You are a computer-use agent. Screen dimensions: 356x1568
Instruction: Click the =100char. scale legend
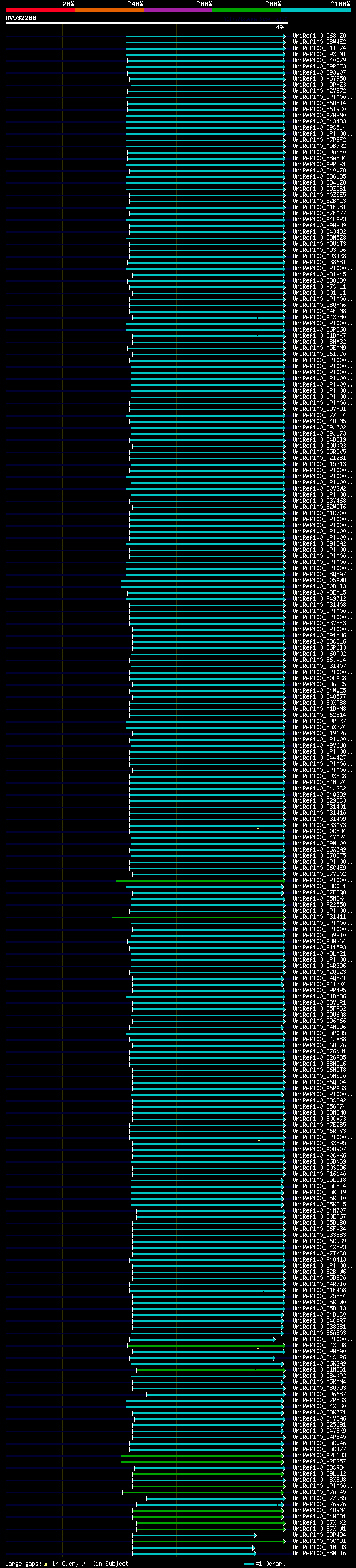265,1563
